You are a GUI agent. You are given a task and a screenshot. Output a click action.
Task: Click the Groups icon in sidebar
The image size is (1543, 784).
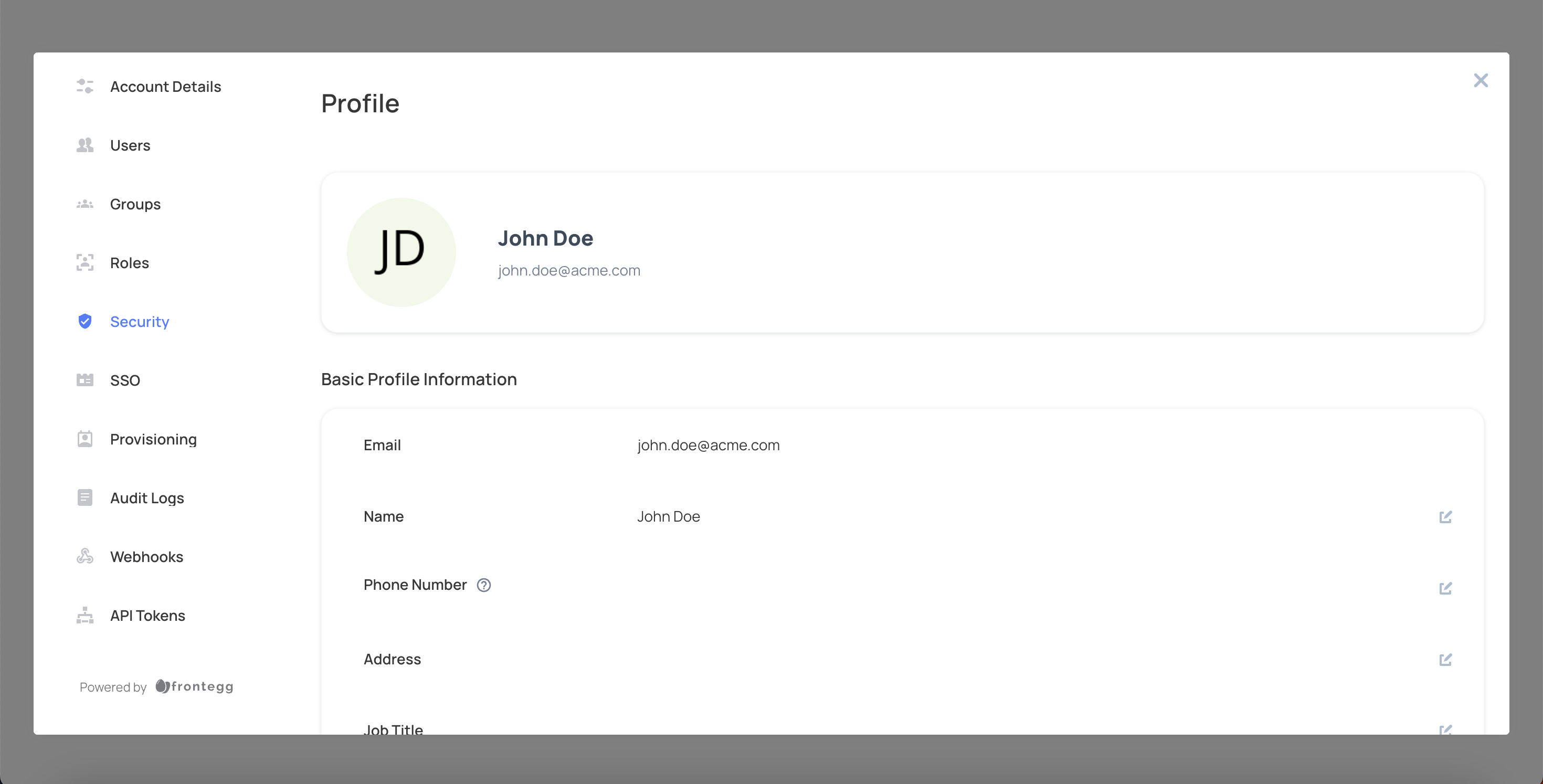85,204
